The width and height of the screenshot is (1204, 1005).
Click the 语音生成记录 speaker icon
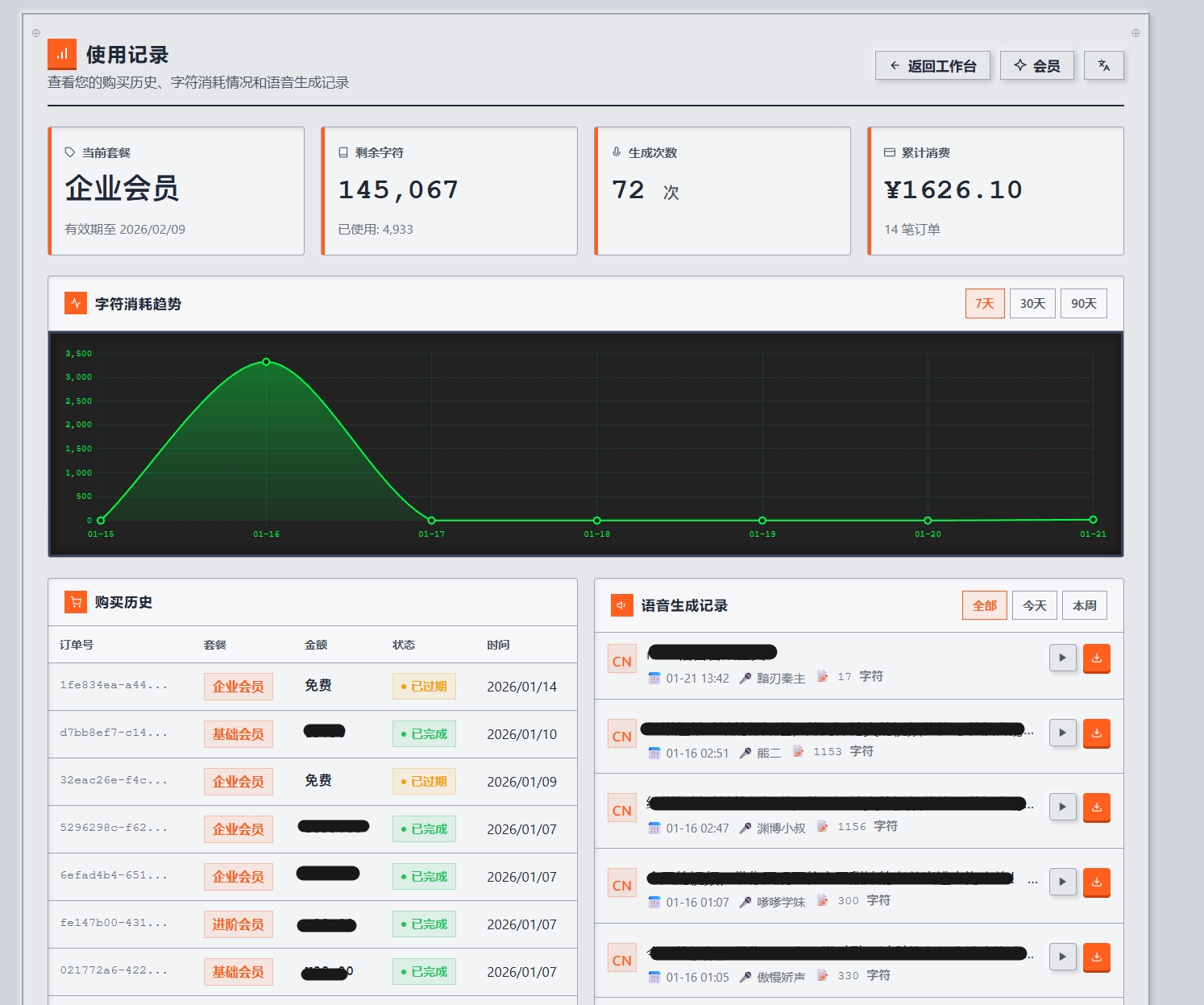click(x=621, y=605)
